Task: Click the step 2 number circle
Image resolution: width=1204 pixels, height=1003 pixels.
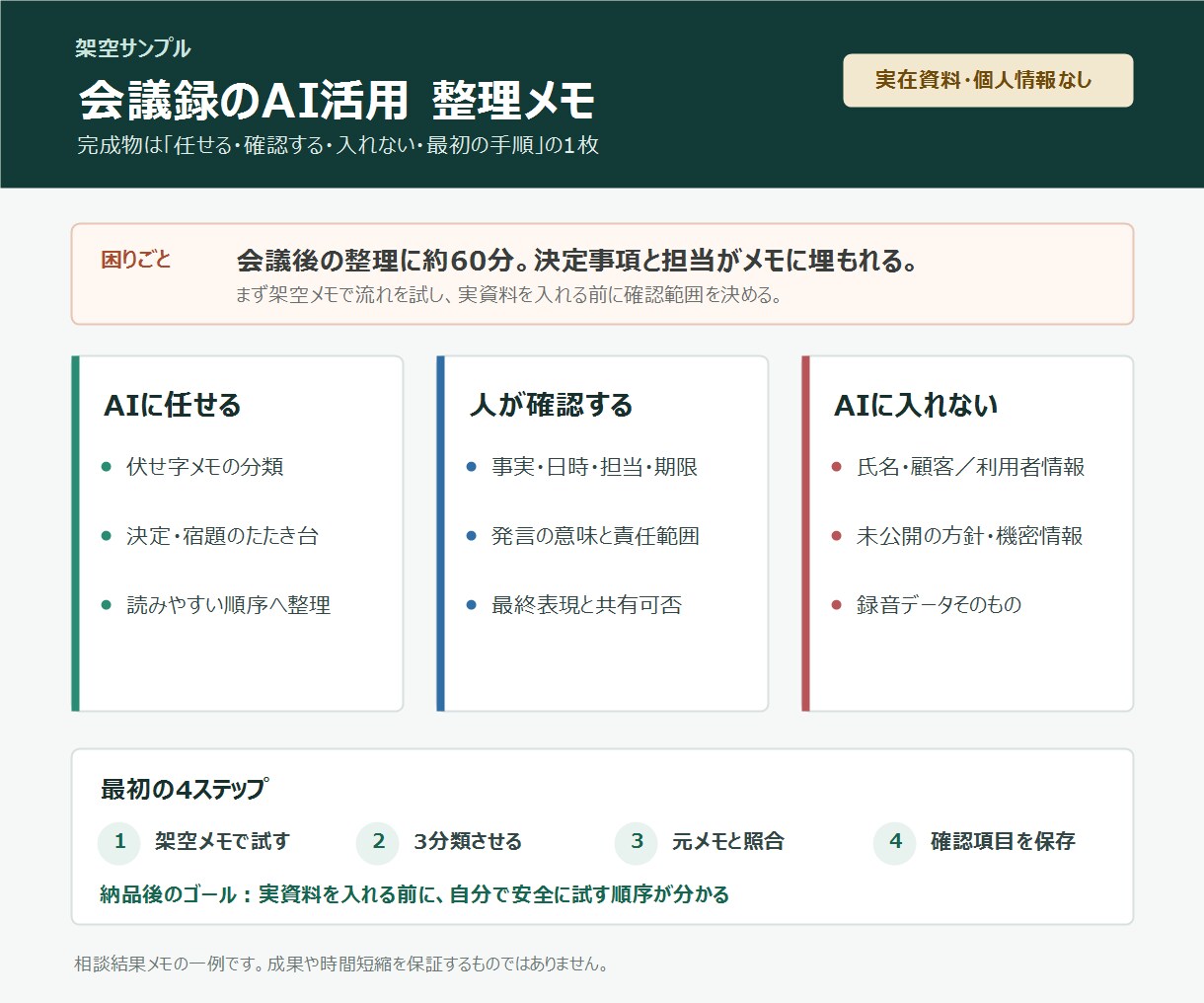Action: (378, 842)
